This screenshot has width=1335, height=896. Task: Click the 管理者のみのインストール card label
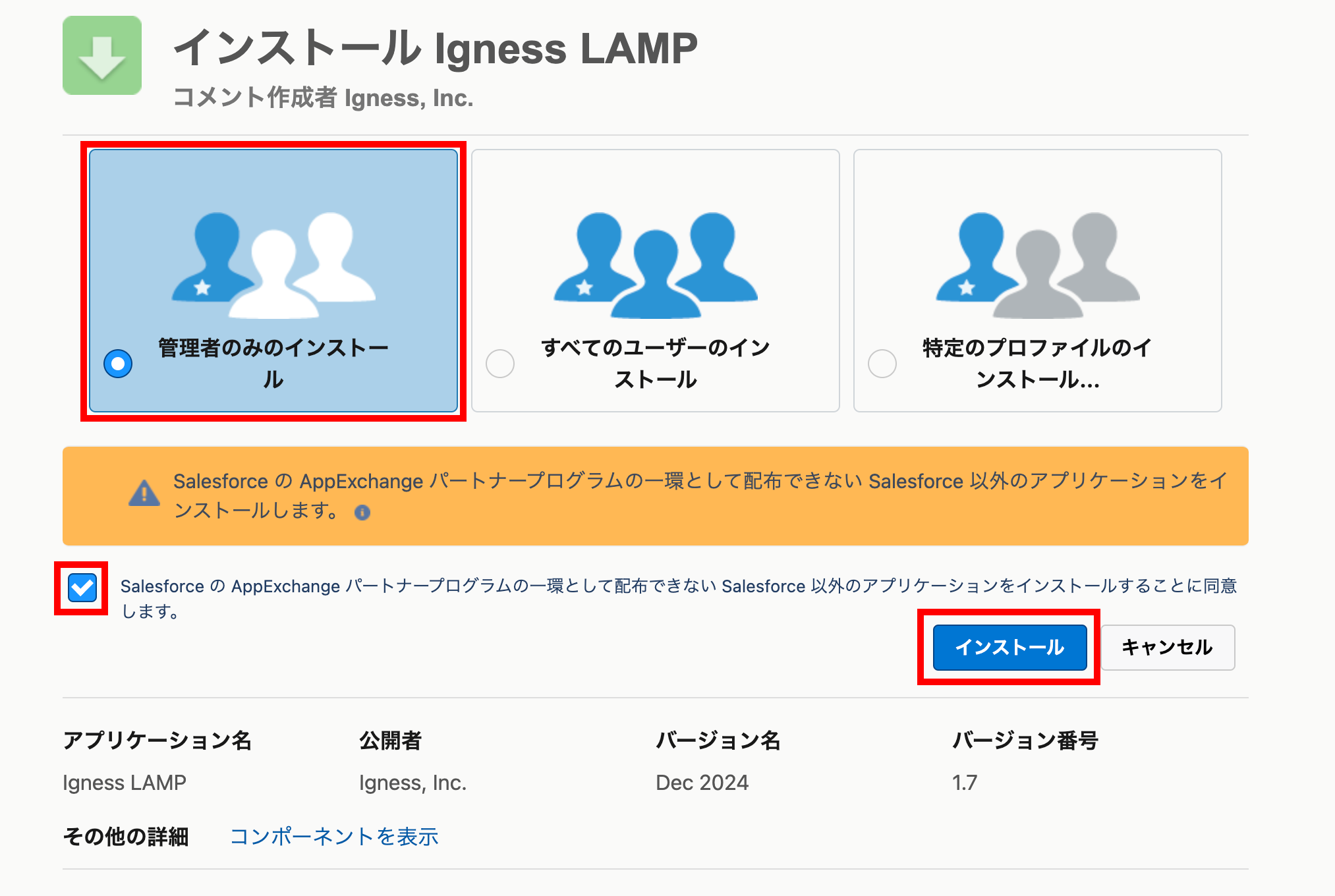point(273,363)
